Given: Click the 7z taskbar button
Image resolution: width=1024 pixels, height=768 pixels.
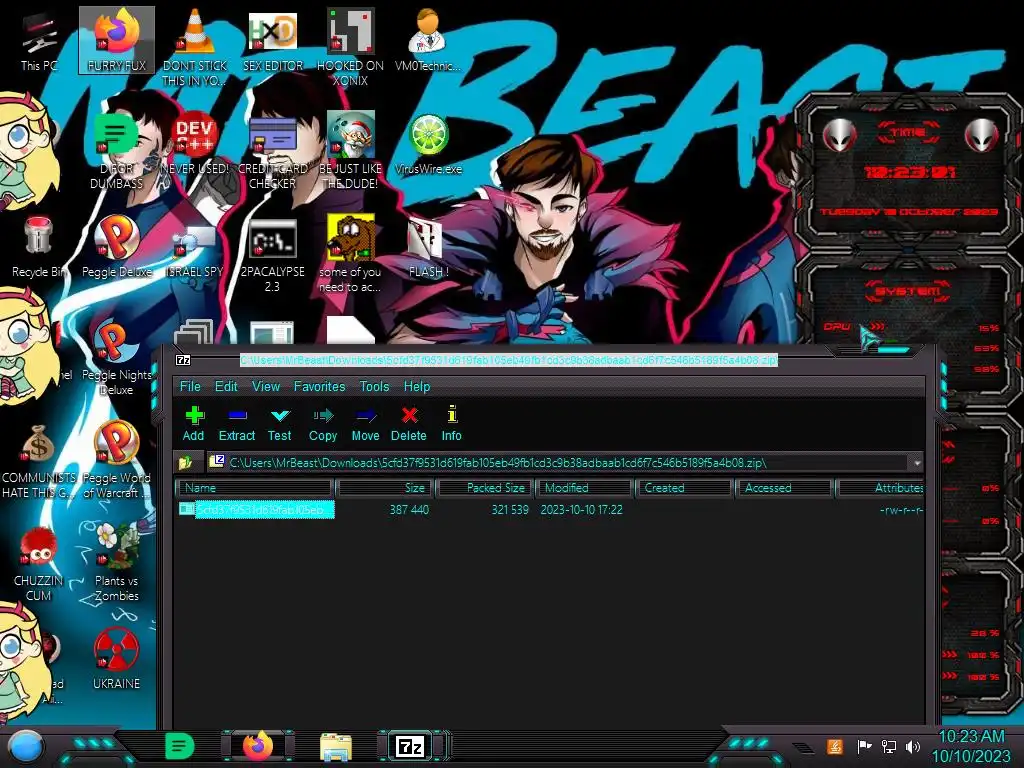Looking at the screenshot, I should click(410, 746).
